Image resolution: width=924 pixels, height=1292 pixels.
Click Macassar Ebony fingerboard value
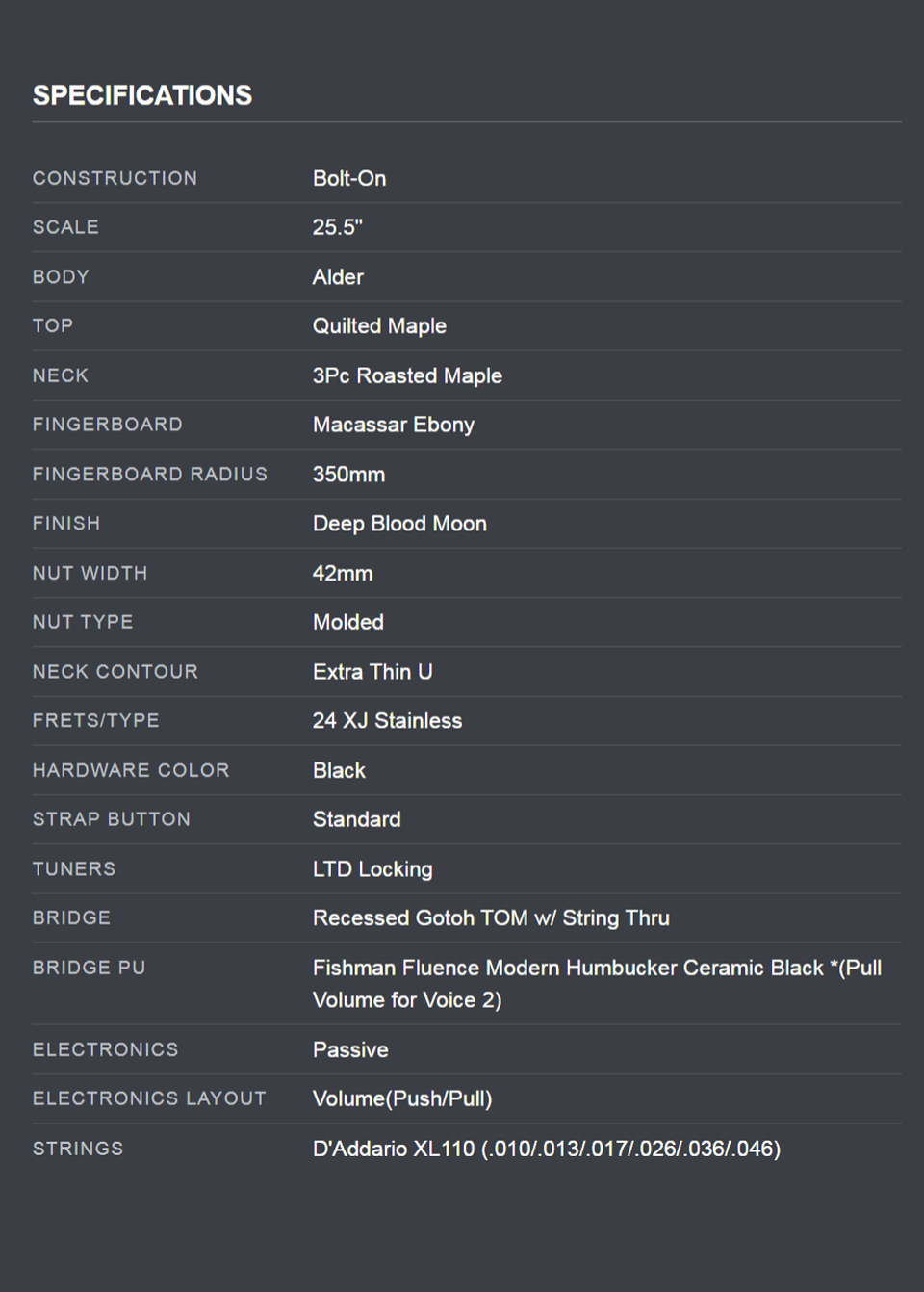point(393,425)
